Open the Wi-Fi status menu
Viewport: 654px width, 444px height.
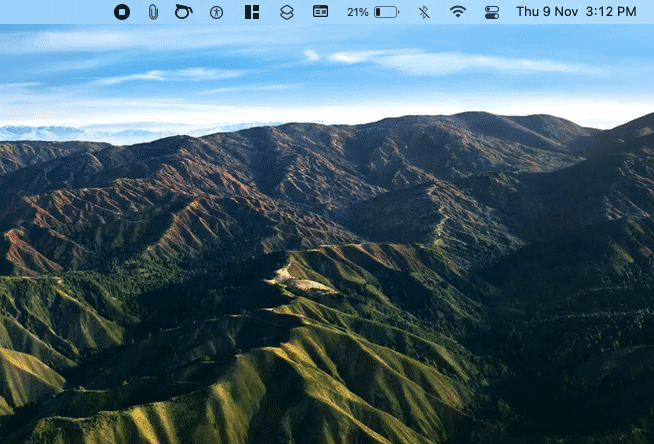(x=458, y=12)
